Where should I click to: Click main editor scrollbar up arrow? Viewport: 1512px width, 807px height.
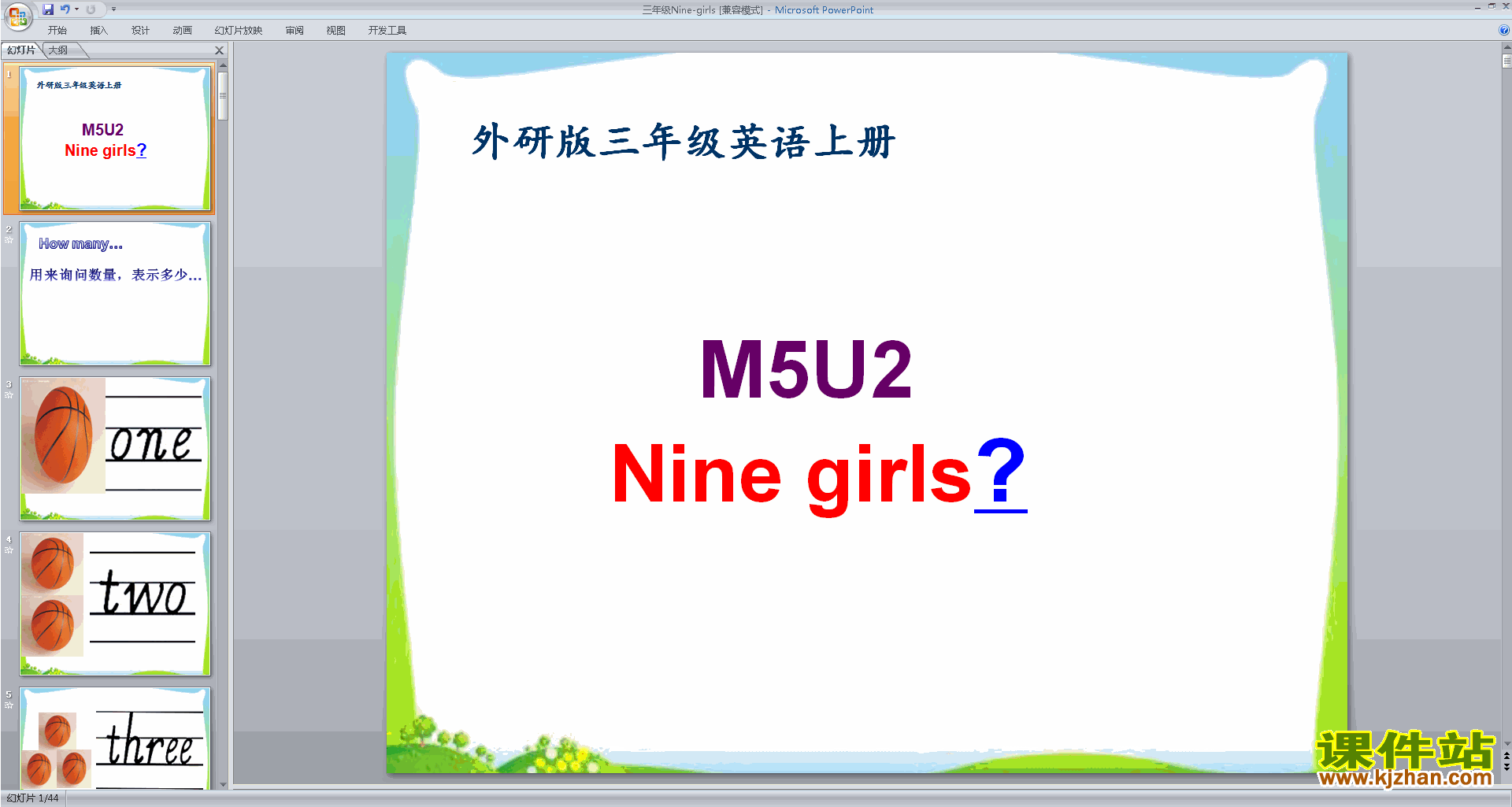tap(1506, 48)
